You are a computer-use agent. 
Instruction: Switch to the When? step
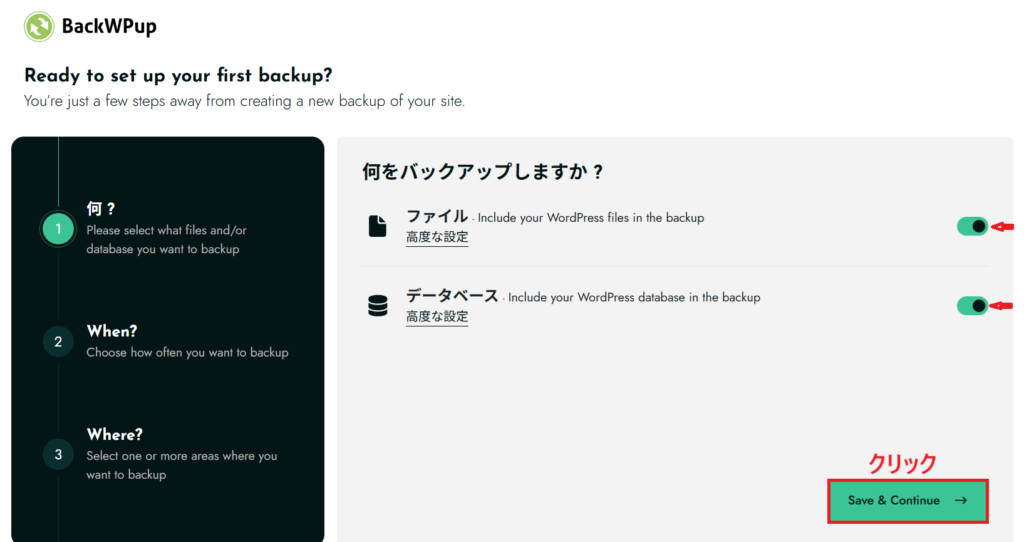[112, 331]
